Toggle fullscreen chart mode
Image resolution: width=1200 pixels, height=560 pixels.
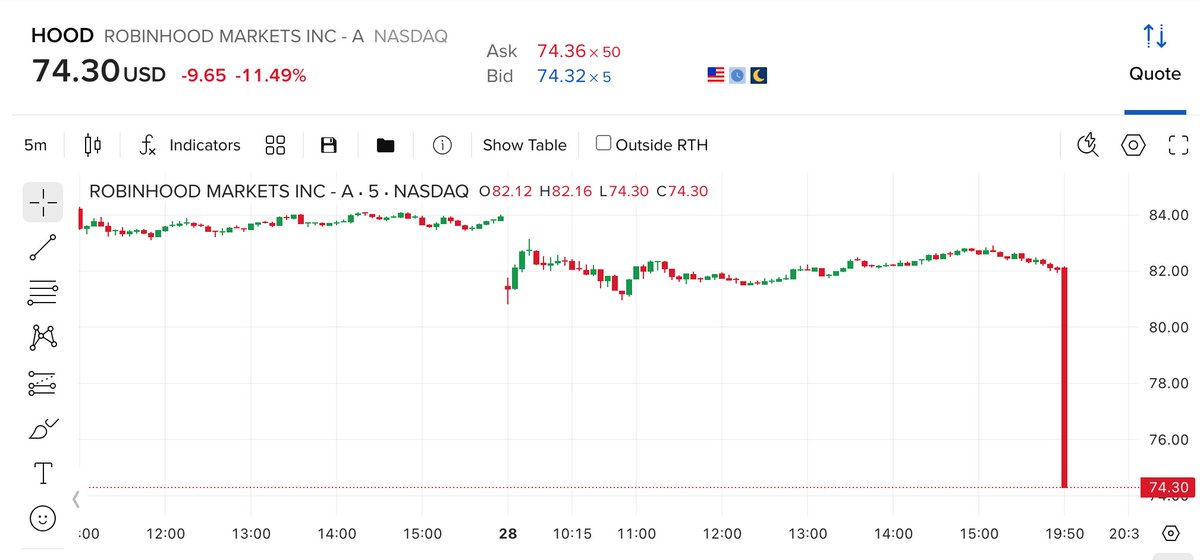[x=1178, y=145]
